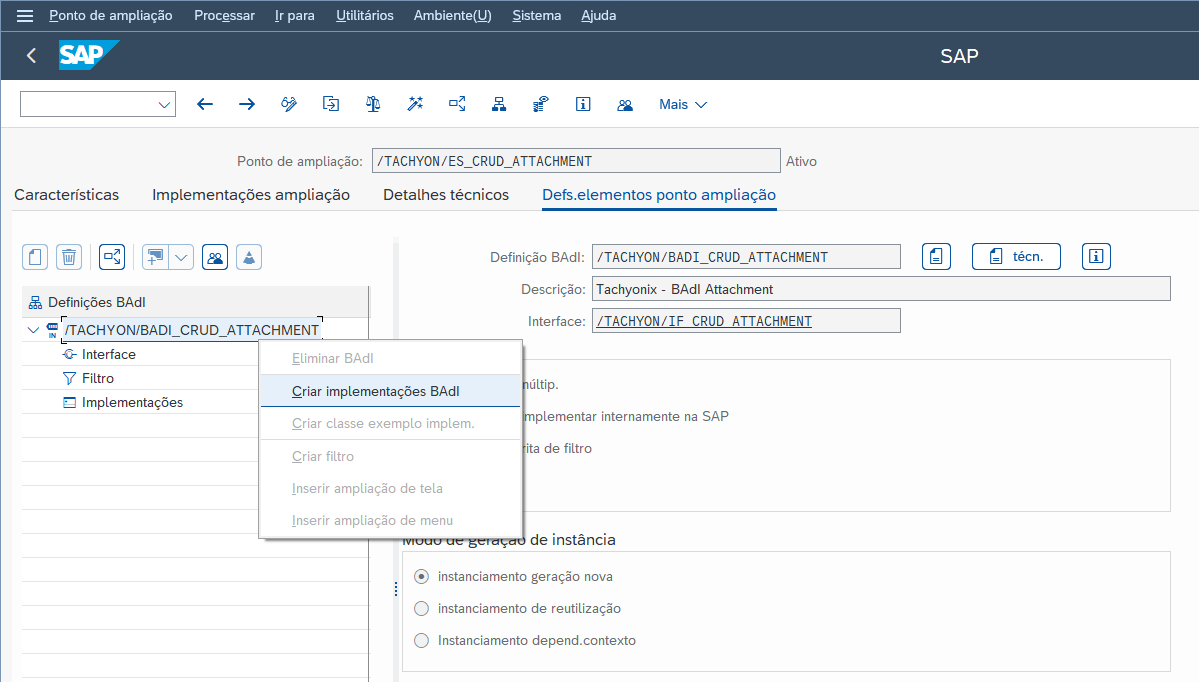Switch to Implementações ampliação tab
Image resolution: width=1199 pixels, height=682 pixels.
pyautogui.click(x=251, y=195)
